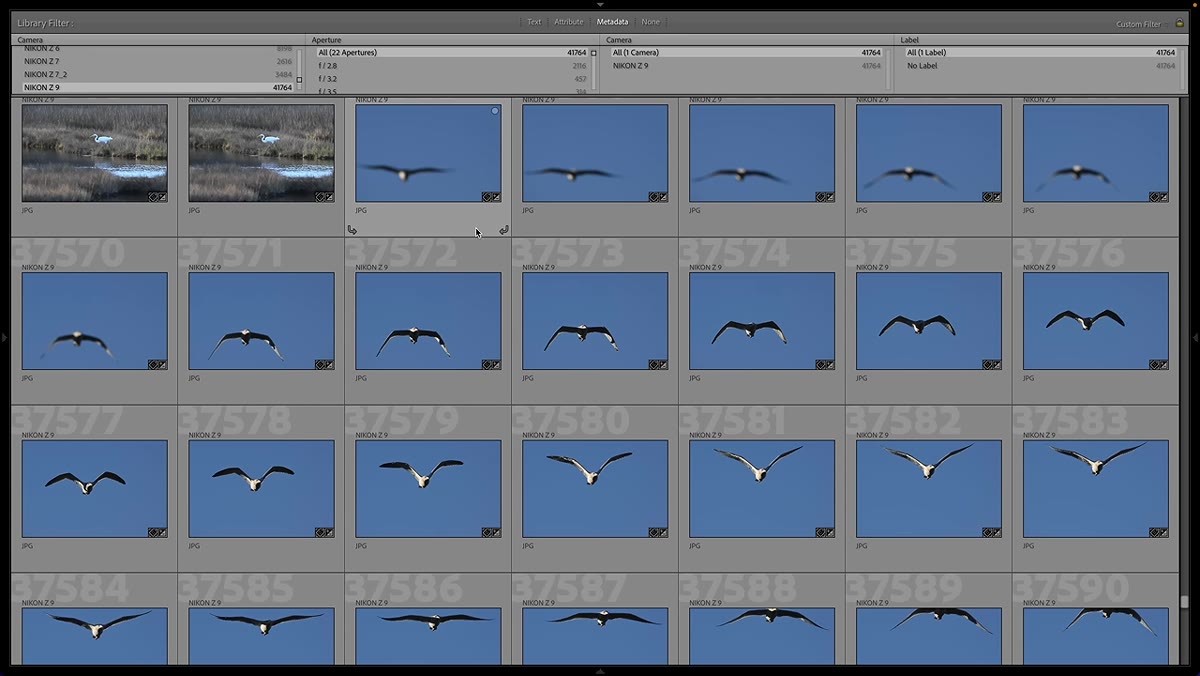Click the keyword badge on photo 37581

[x=821, y=533]
